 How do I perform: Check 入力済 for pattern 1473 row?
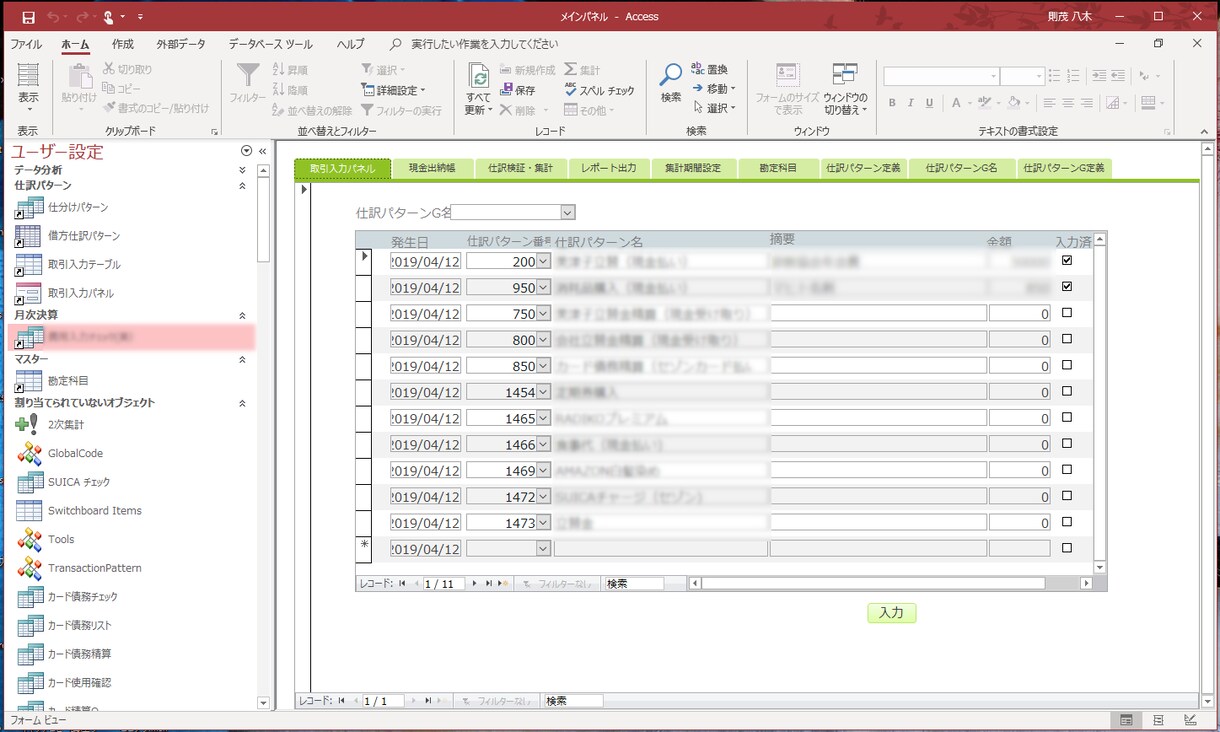click(x=1067, y=522)
